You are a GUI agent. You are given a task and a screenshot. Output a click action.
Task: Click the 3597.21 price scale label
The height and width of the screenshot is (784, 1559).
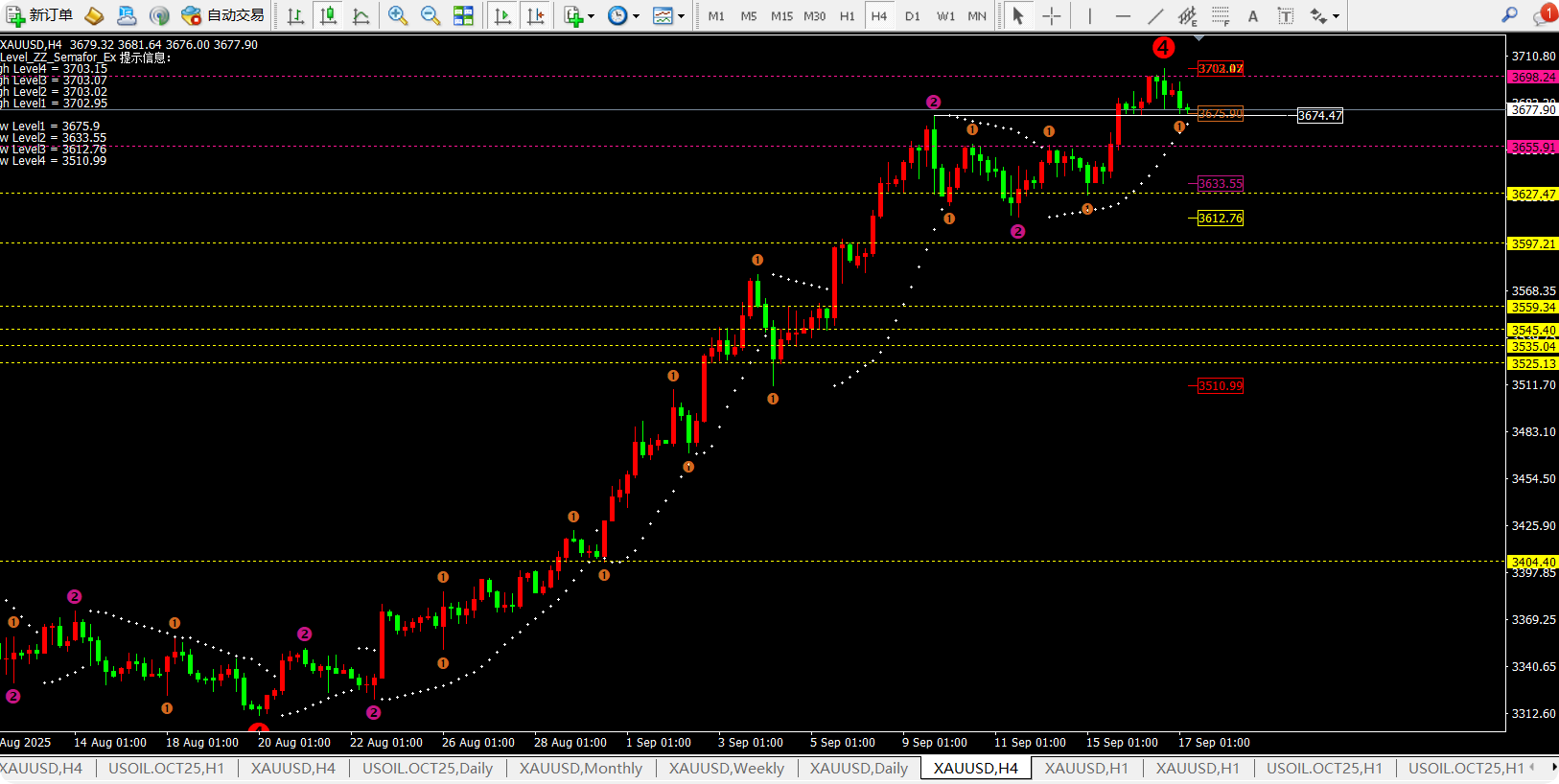pos(1533,243)
